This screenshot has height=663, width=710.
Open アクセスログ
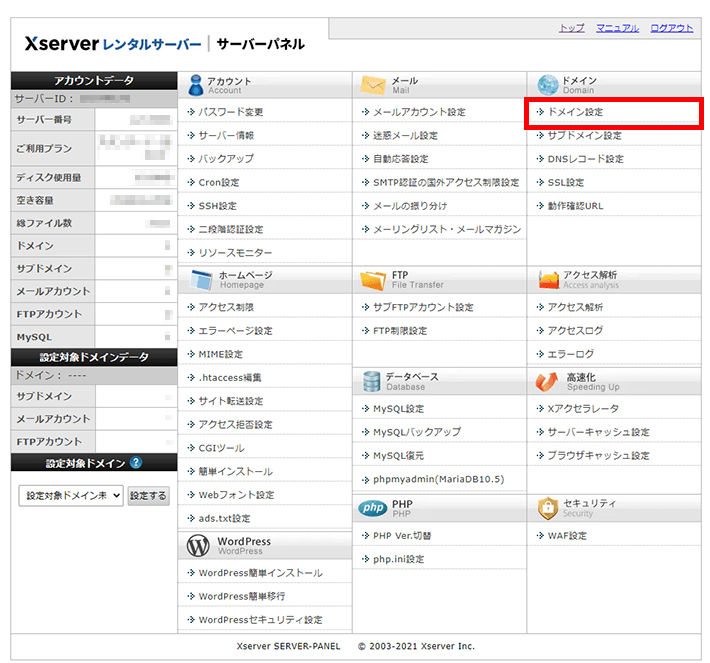(575, 331)
